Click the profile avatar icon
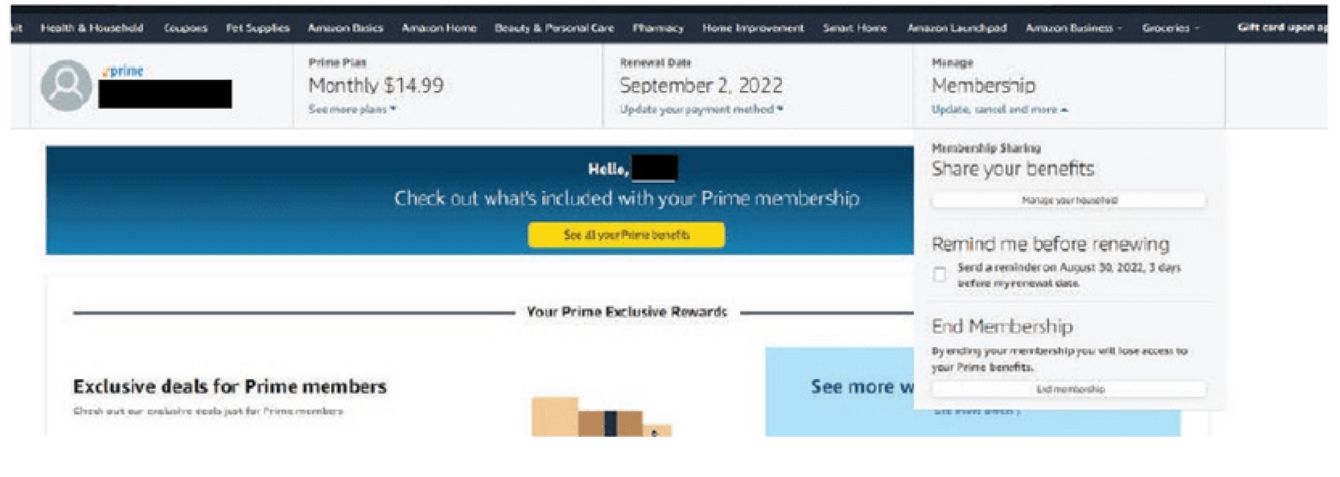 click(66, 86)
